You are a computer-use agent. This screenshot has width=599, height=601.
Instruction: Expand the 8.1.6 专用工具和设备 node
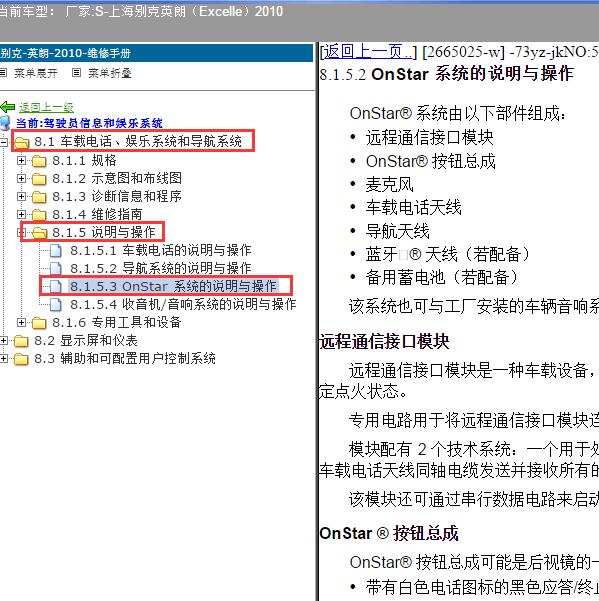21,322
